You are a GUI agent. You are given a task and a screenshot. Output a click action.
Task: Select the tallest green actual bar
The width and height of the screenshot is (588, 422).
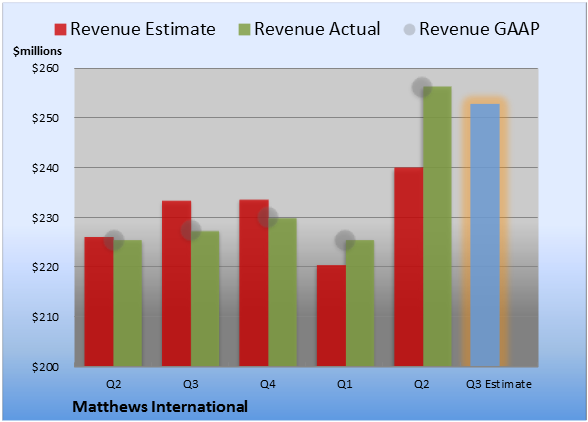(437, 227)
